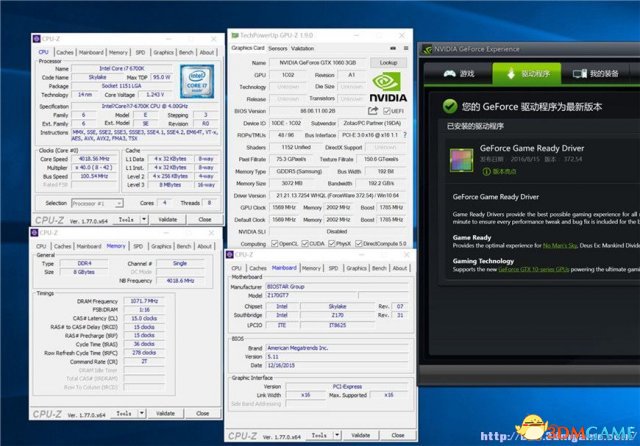Click the 'Intel Core i7 6700K' name value
Screen dimensions: 640x446
pyautogui.click(x=122, y=69)
